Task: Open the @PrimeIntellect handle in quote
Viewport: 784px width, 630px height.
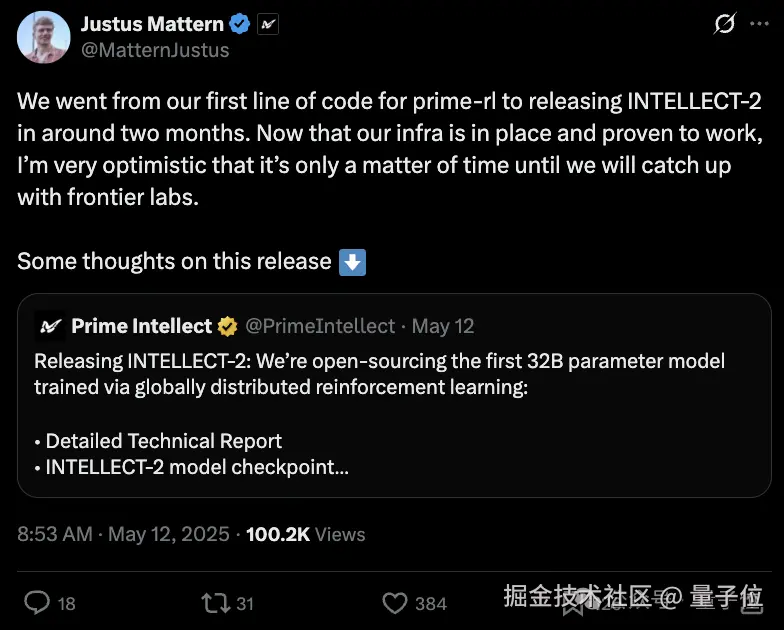Action: click(x=320, y=326)
